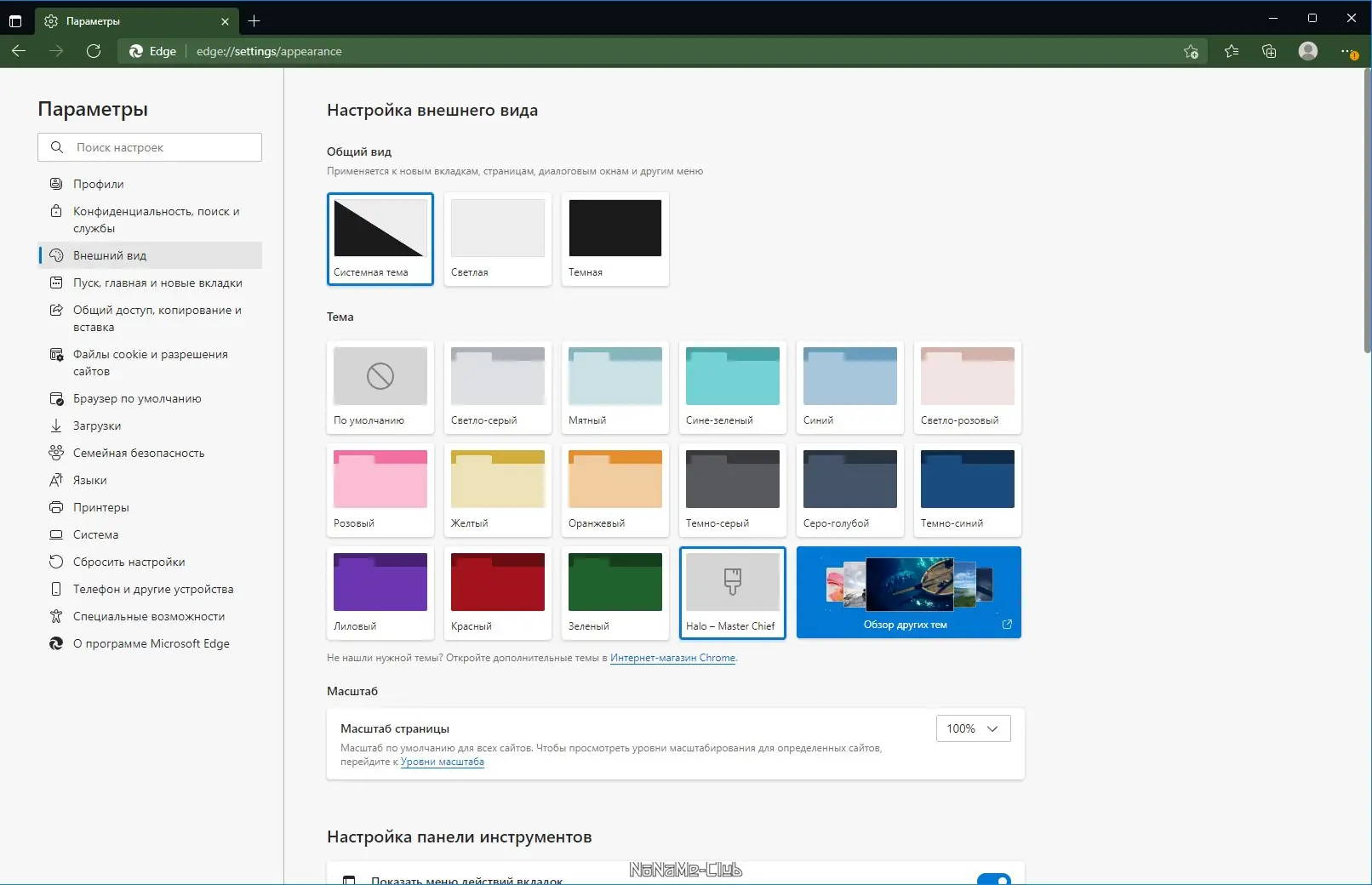Close the Параметры tab
This screenshot has width=1372, height=885.
click(x=225, y=21)
